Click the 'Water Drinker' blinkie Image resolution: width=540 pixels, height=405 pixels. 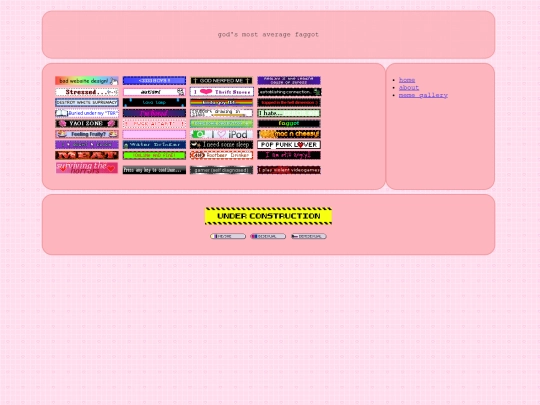pyautogui.click(x=154, y=145)
